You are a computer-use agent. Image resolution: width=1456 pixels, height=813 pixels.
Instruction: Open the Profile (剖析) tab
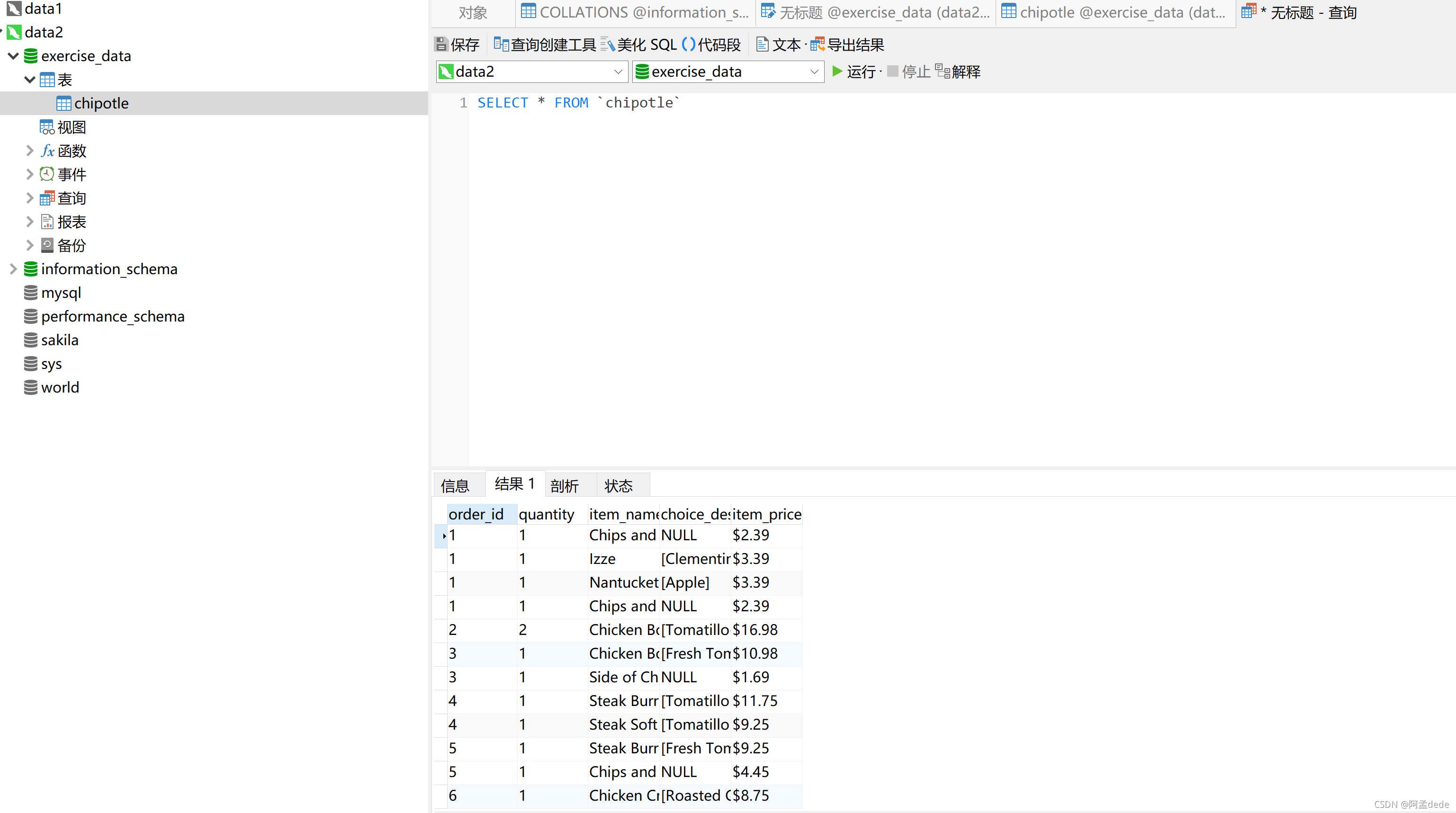[564, 485]
